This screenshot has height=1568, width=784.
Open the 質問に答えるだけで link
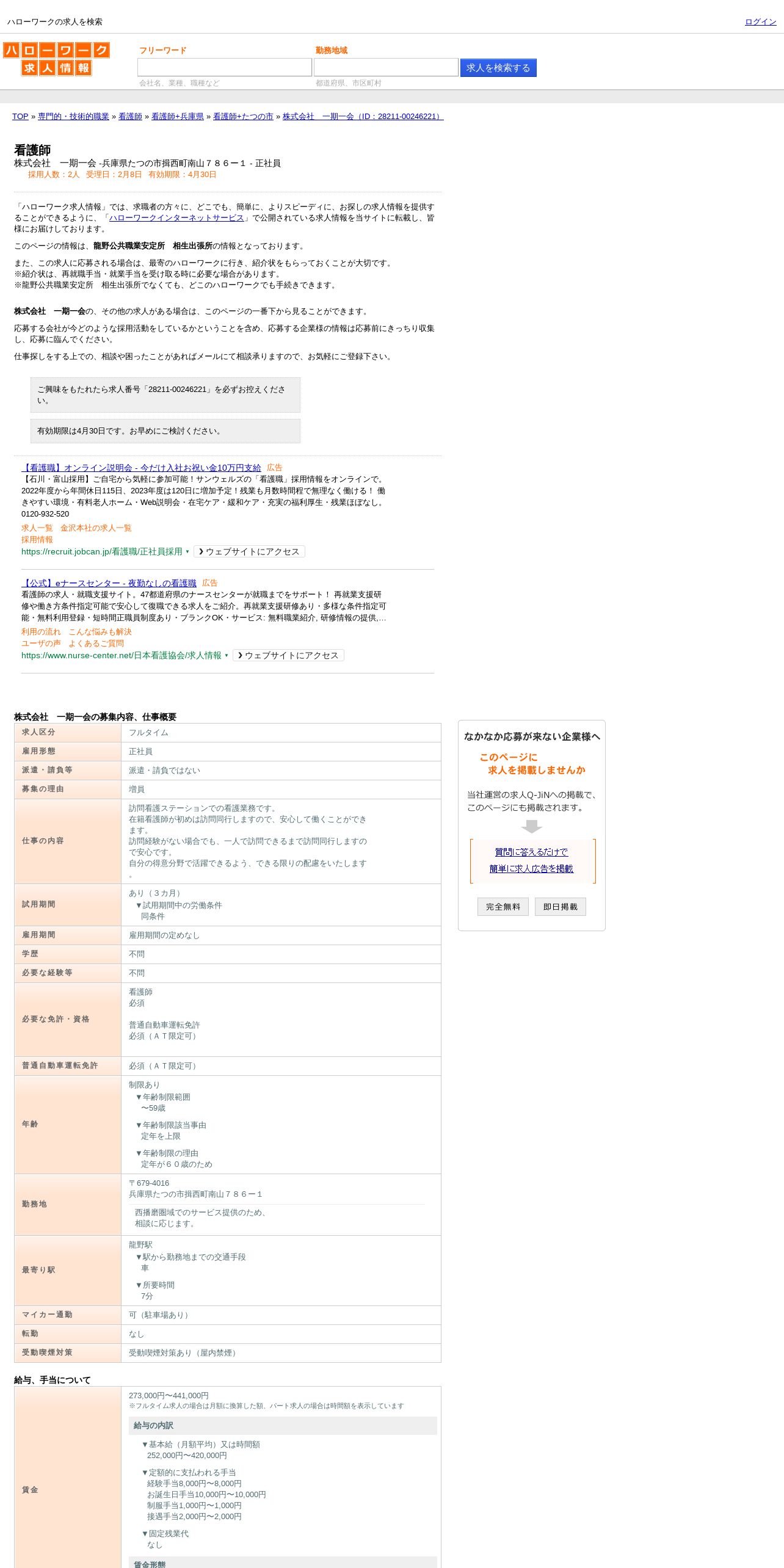(531, 852)
